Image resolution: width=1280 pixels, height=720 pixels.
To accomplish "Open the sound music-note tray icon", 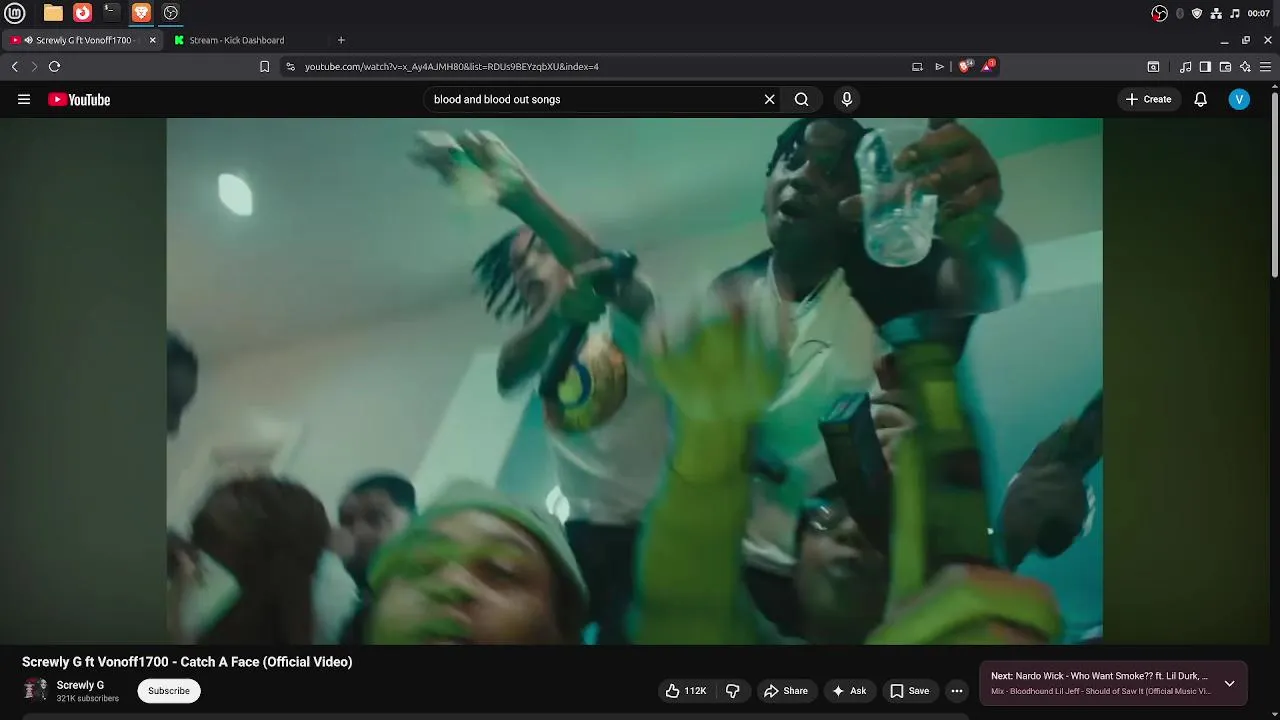I will click(x=1235, y=13).
